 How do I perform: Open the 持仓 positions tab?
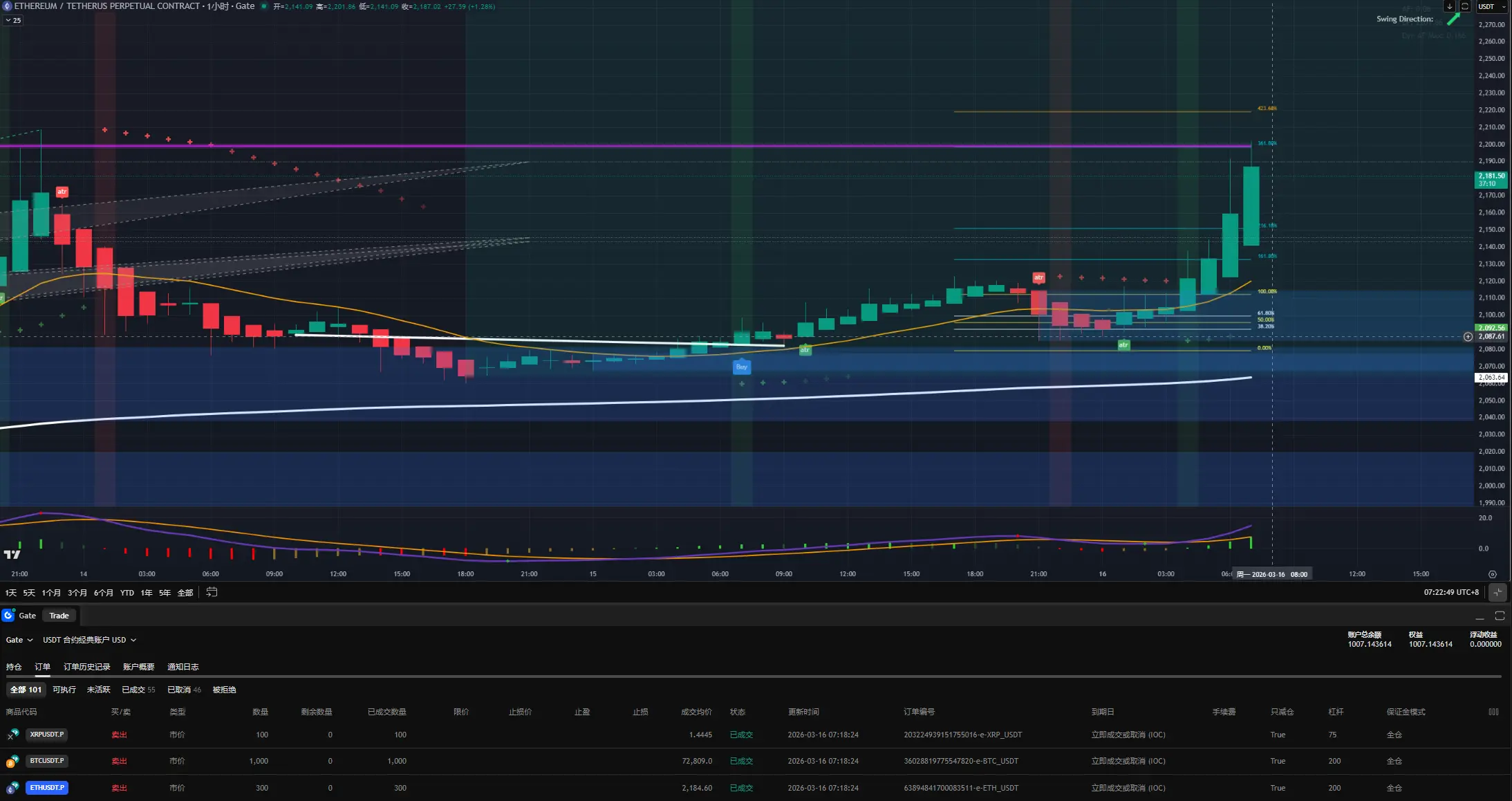coord(14,667)
